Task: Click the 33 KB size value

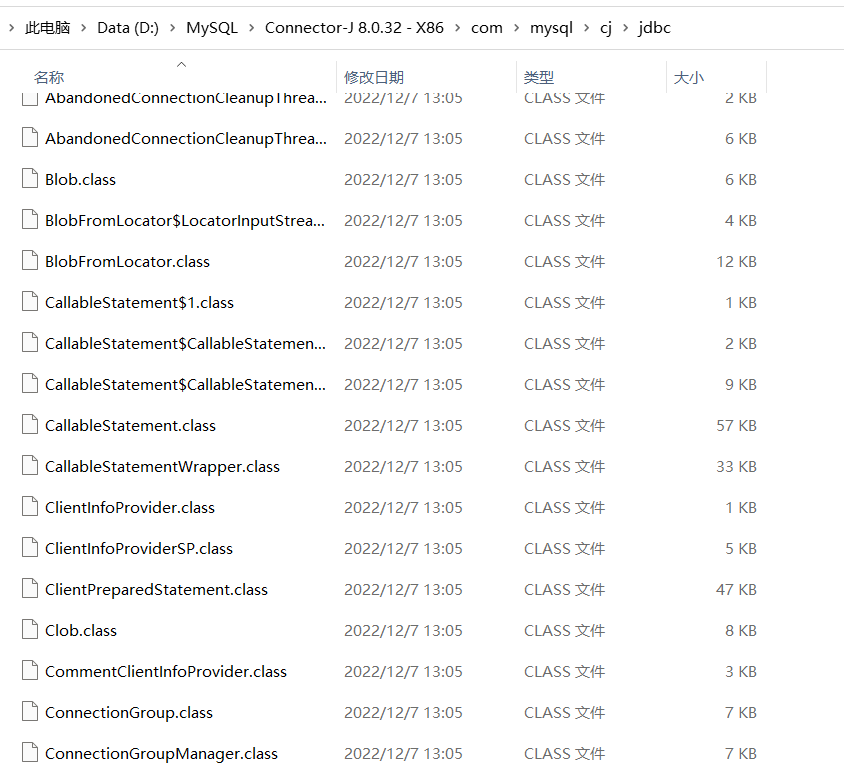Action: click(x=736, y=466)
